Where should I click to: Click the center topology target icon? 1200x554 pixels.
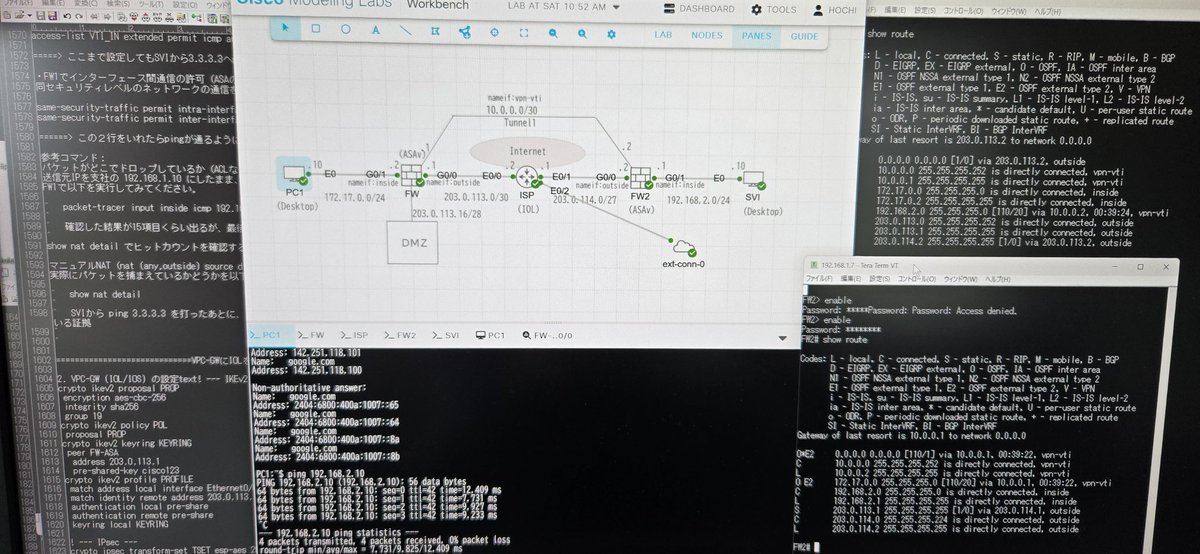(x=494, y=33)
